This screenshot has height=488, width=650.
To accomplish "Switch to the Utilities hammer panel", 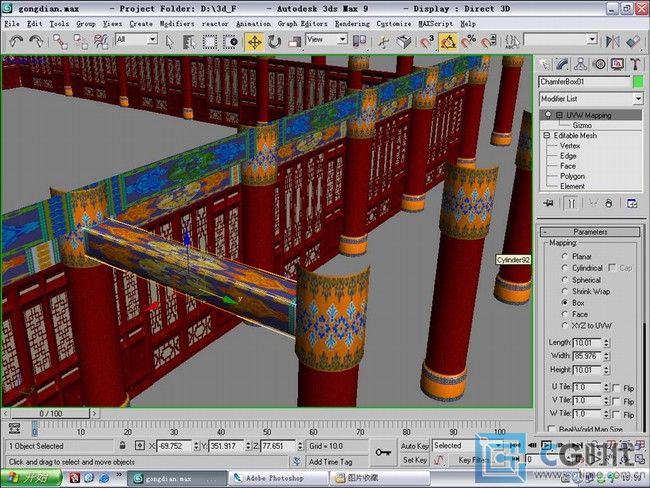I will 634,64.
